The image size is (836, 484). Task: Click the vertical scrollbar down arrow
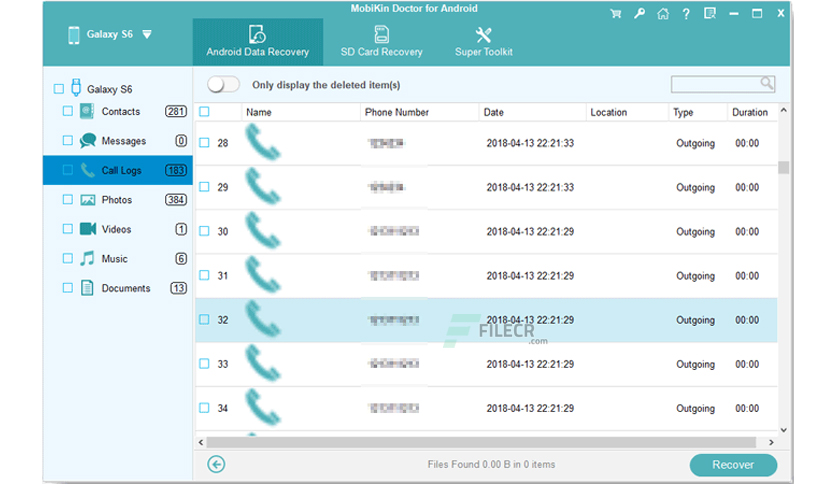pos(783,430)
